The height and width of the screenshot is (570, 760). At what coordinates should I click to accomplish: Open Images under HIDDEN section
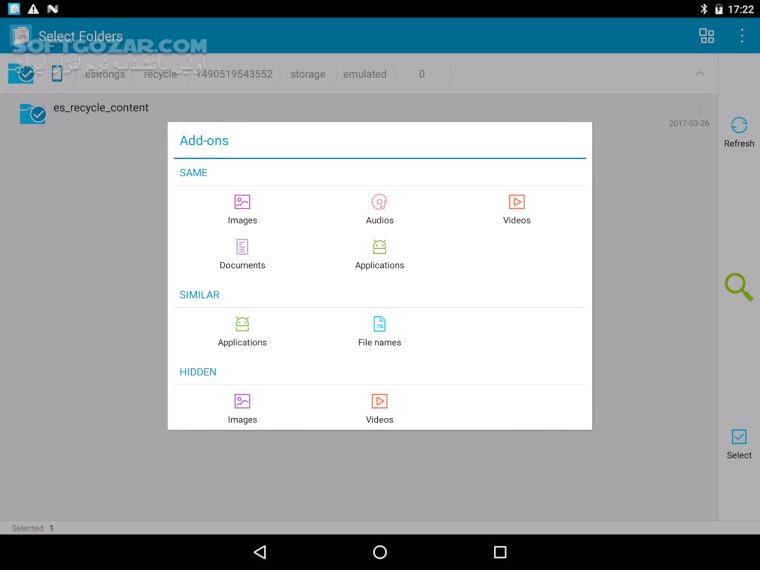(x=242, y=409)
